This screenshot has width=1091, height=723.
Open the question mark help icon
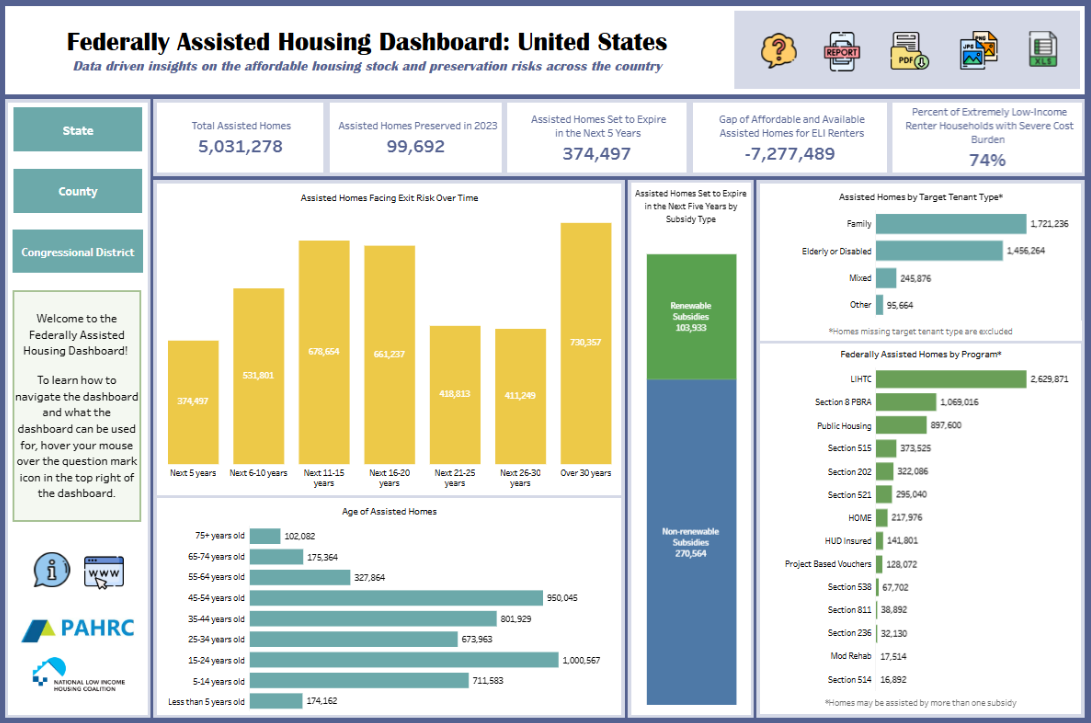pos(778,50)
